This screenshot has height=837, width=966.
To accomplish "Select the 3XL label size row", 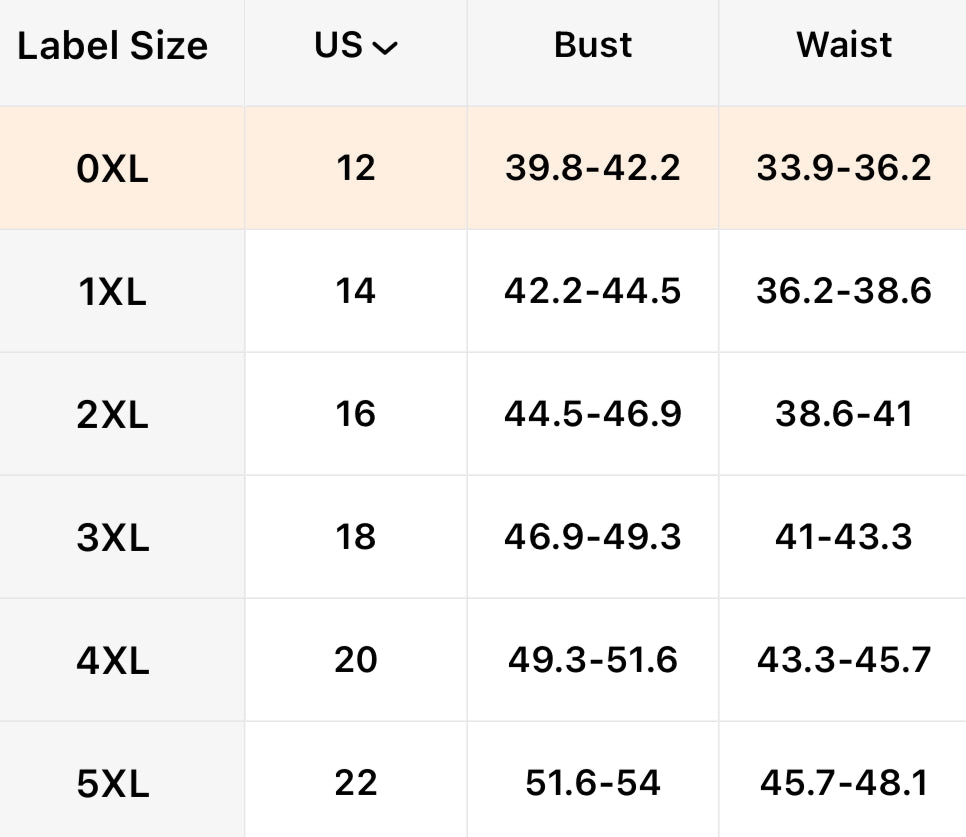I will 112,538.
